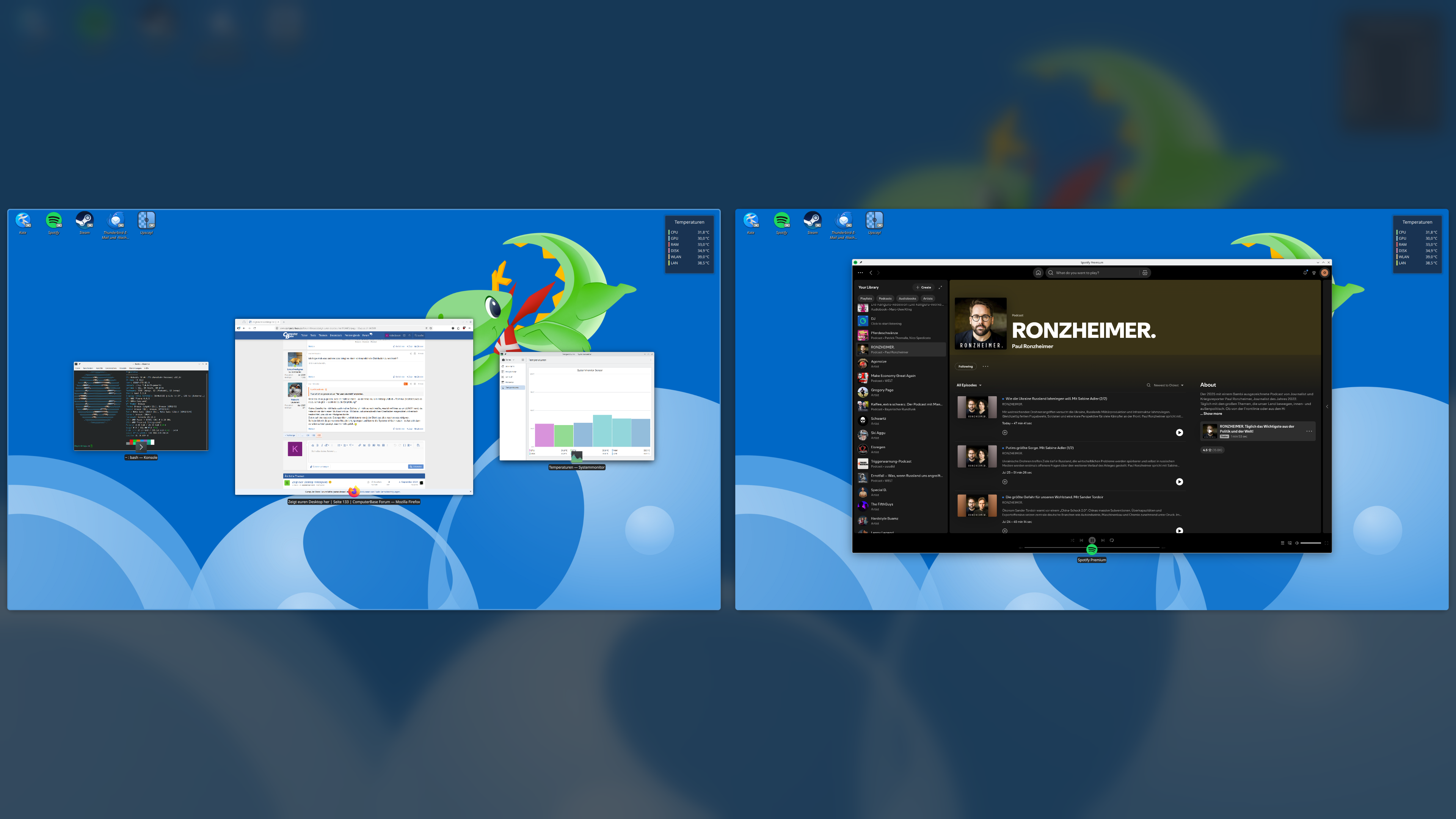Image resolution: width=1456 pixels, height=819 pixels.
Task: Go to the previous track in Spotify
Action: 1081,540
